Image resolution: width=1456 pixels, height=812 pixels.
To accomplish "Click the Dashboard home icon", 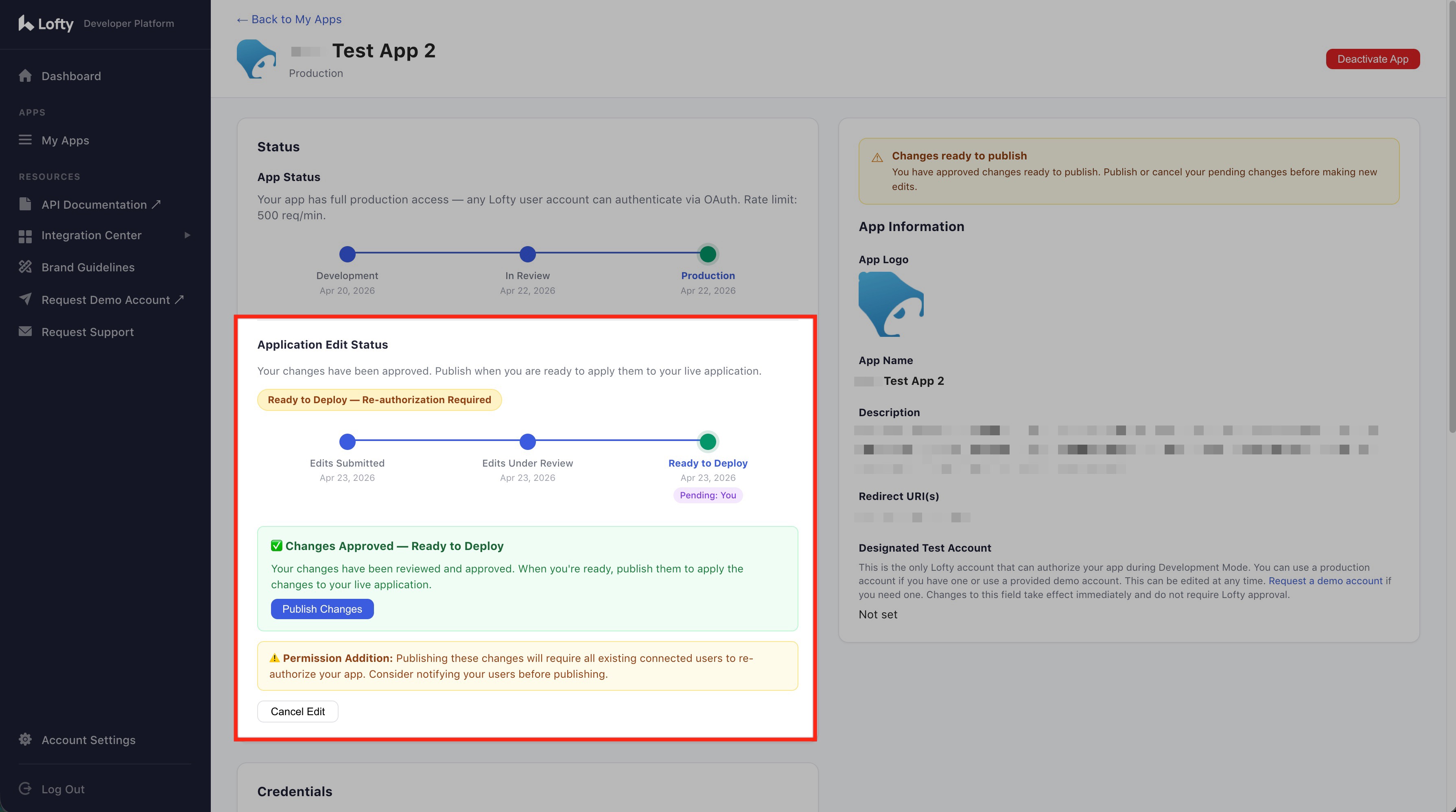I will click(x=25, y=76).
